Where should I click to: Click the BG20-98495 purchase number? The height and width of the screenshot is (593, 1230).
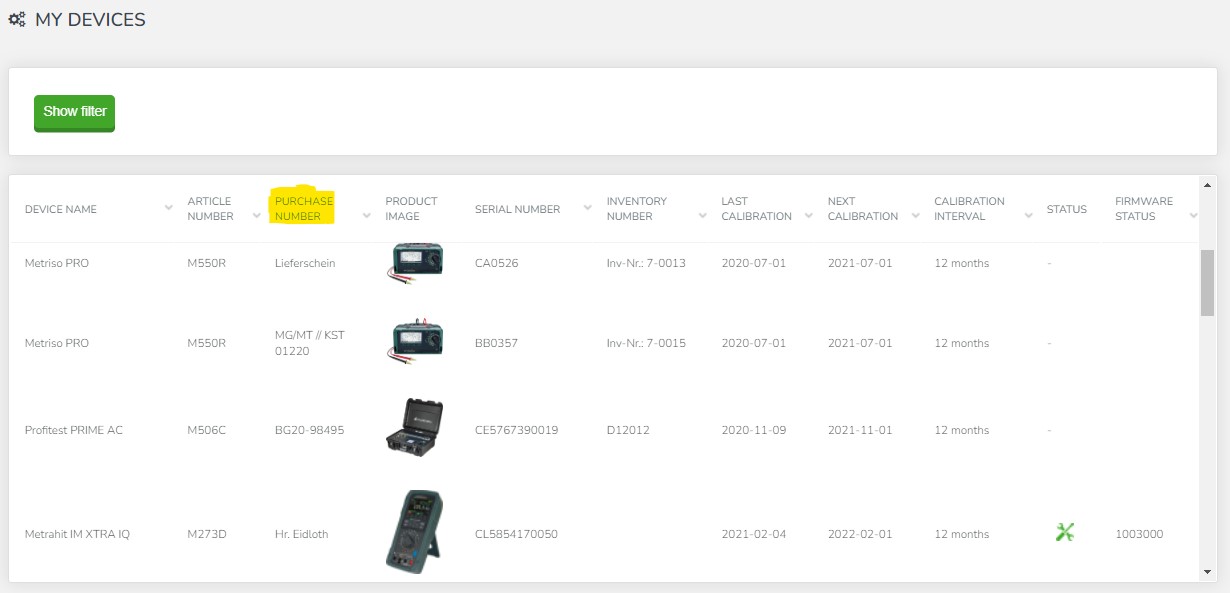pyautogui.click(x=310, y=430)
